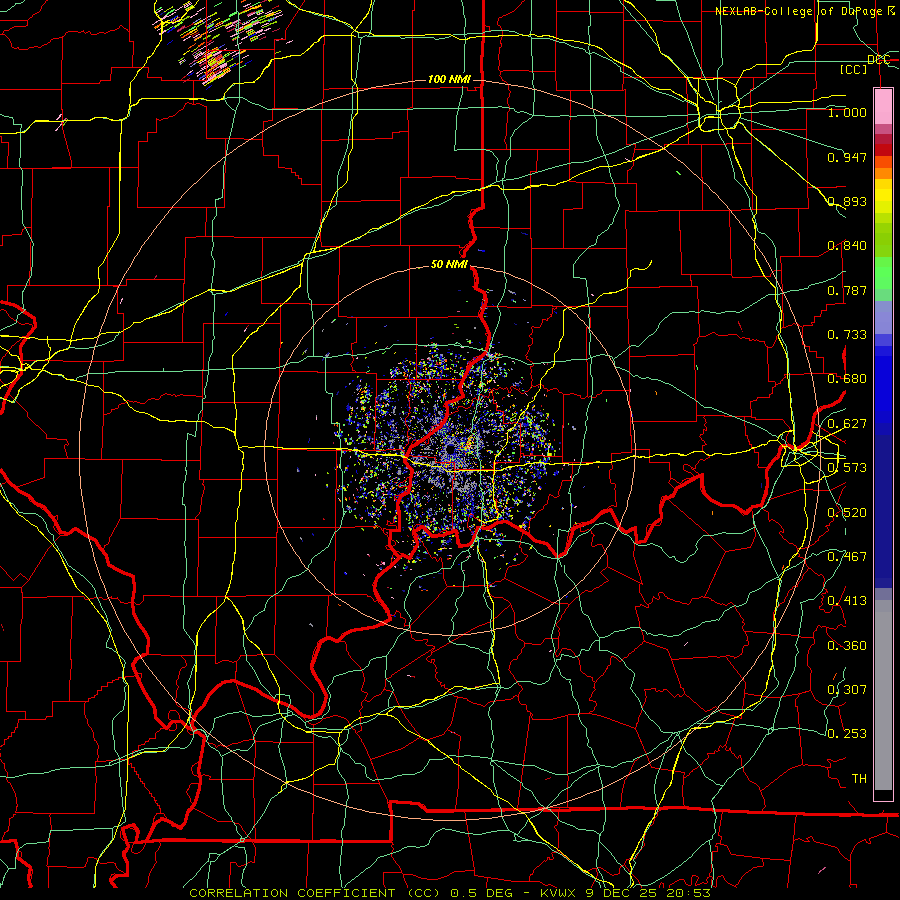The image size is (900, 900).
Task: Click the 0.467 legend value
Action: pyautogui.click(x=847, y=556)
